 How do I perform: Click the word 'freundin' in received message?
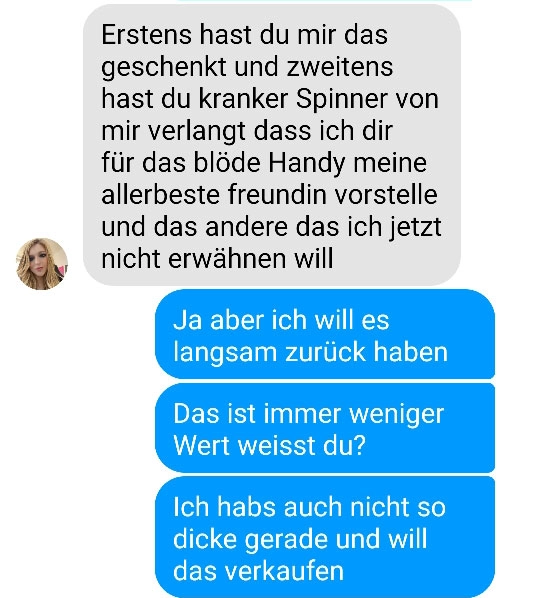tap(278, 195)
